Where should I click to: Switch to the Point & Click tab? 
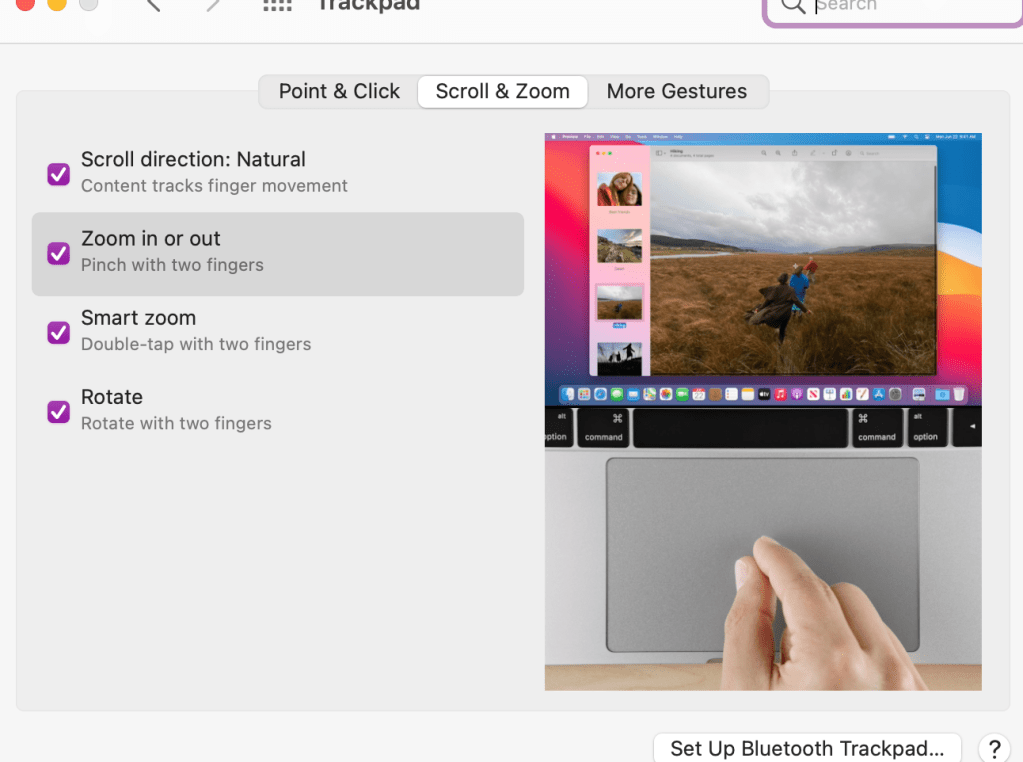(x=339, y=91)
